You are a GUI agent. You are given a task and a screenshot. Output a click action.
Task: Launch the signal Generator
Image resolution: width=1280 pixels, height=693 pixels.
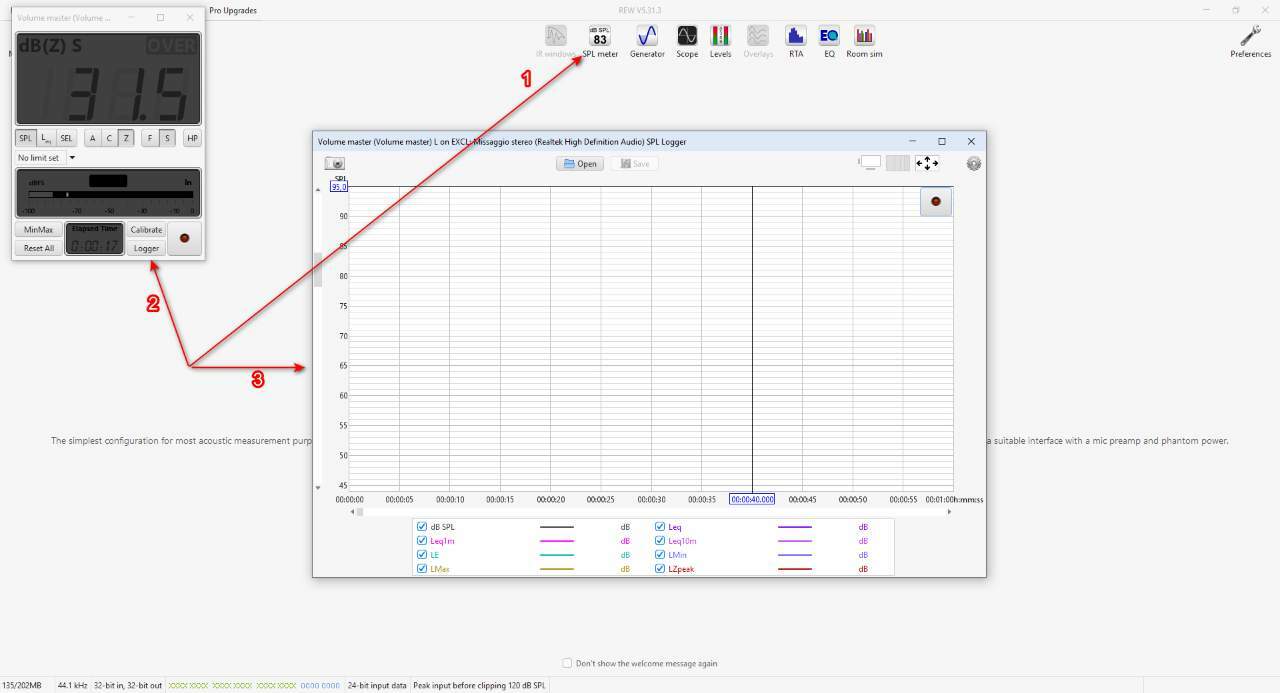(647, 41)
